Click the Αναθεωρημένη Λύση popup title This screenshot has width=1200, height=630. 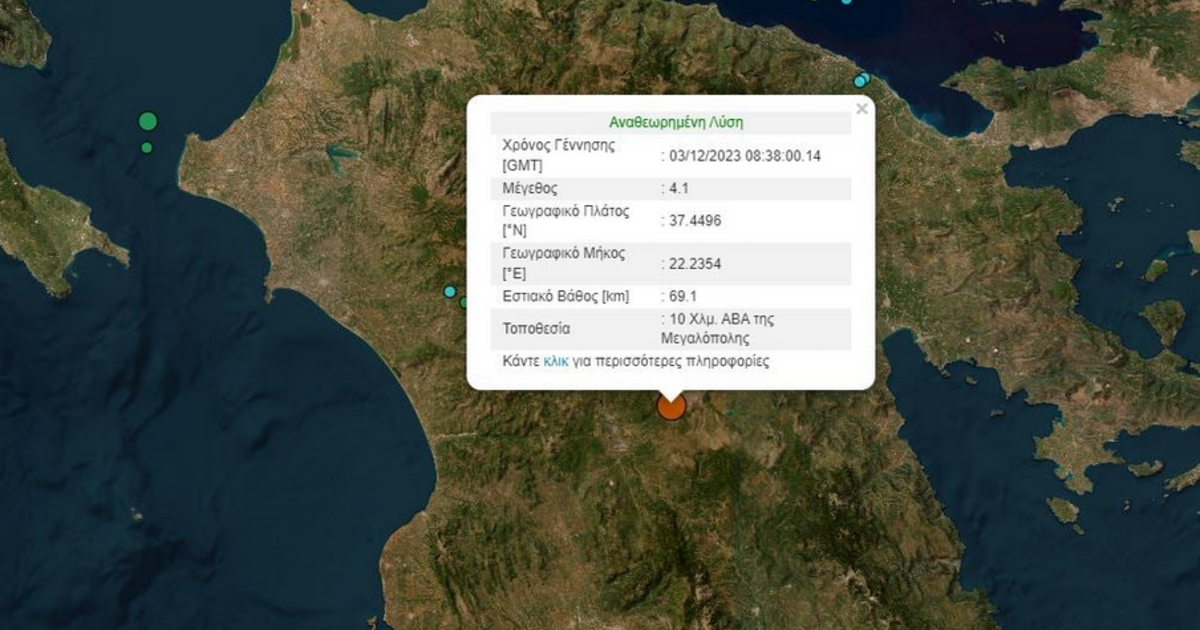(x=676, y=123)
